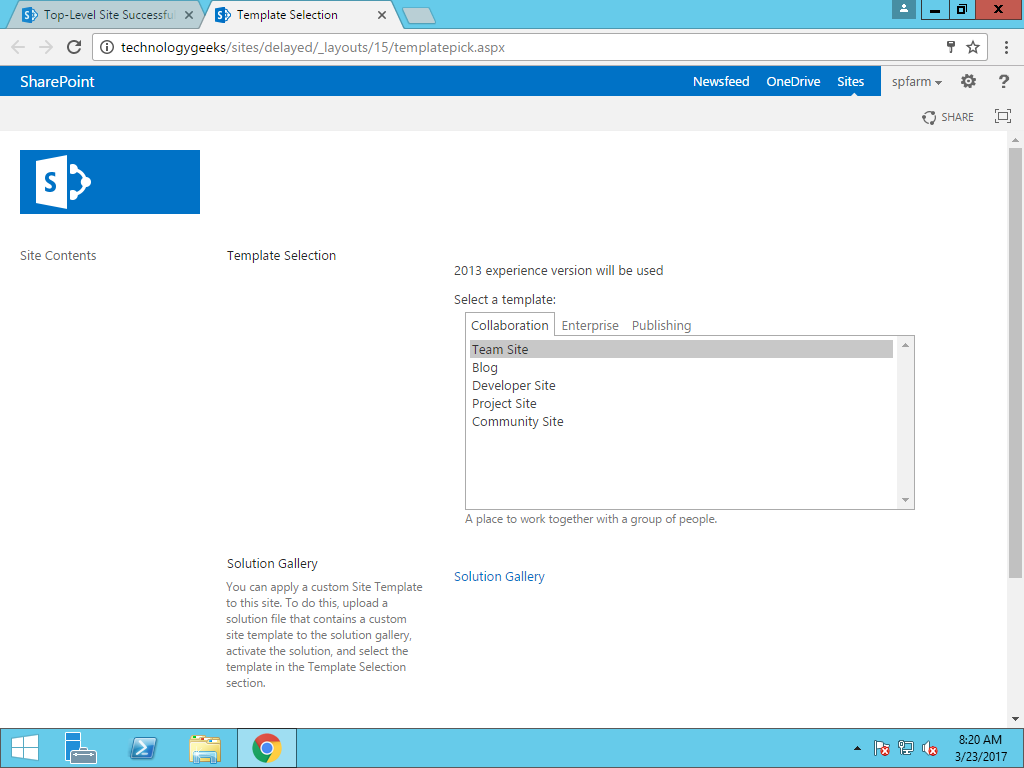Open the saved password key icon
Screen dimensions: 1024x768
coord(951,46)
